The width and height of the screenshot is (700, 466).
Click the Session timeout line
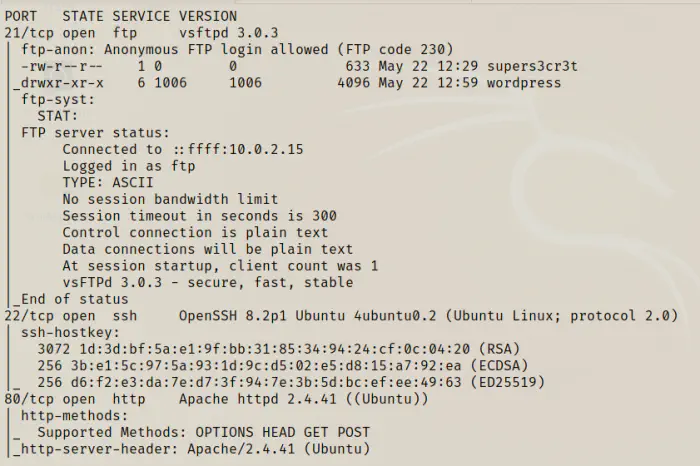pos(199,216)
